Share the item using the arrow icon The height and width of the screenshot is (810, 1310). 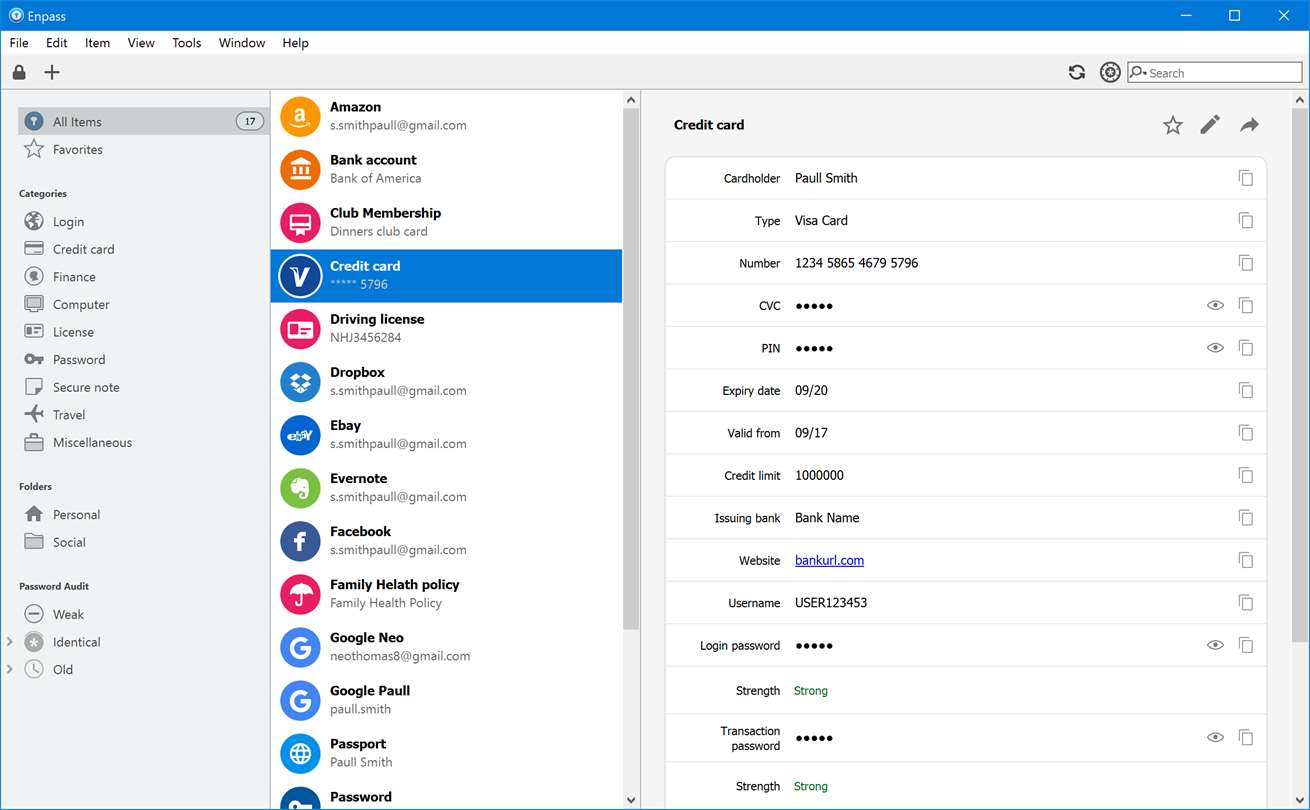[1249, 125]
